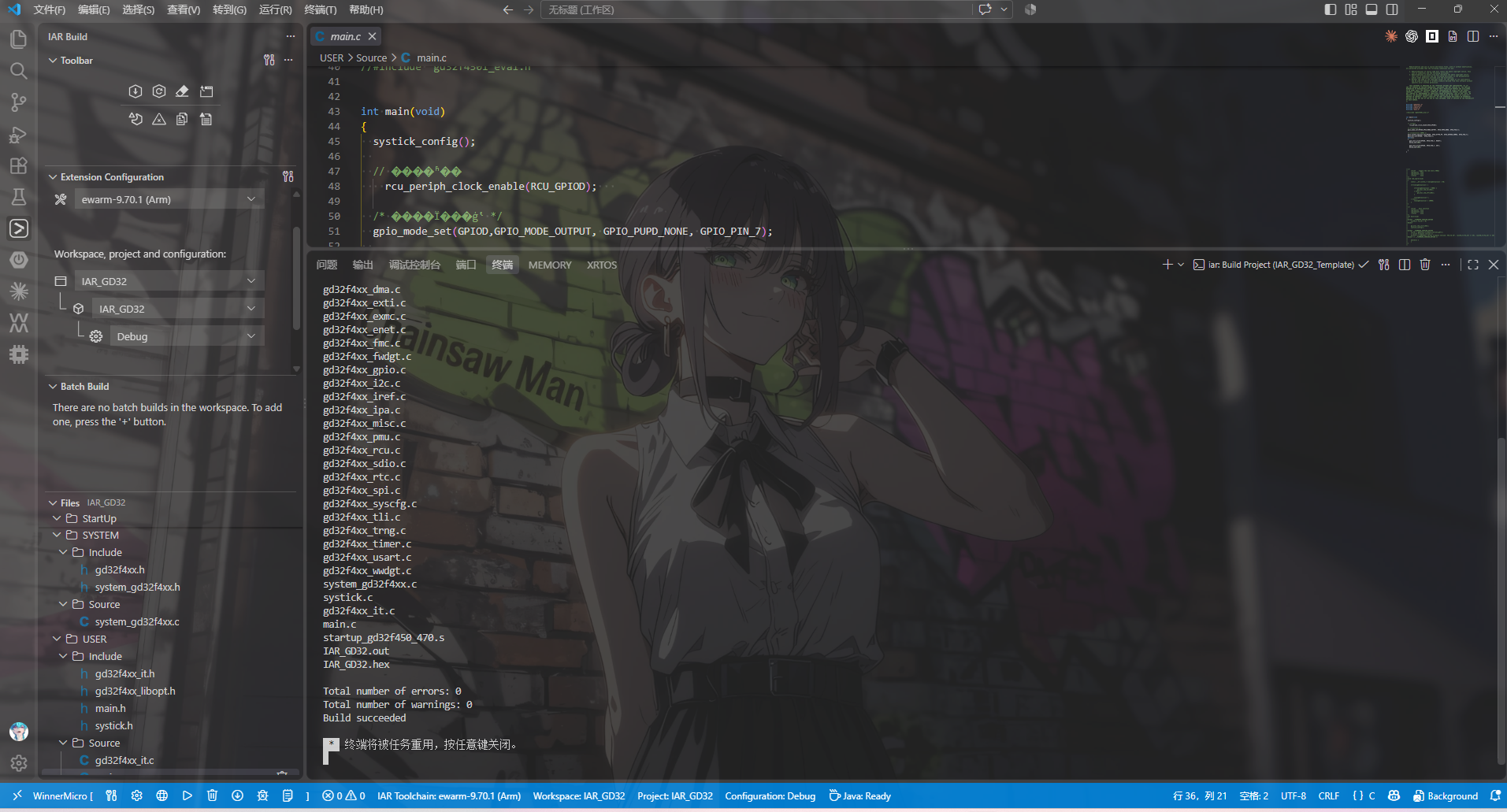Screen dimensions: 1507x812
Task: Open the Search view in activity bar
Action: (18, 71)
